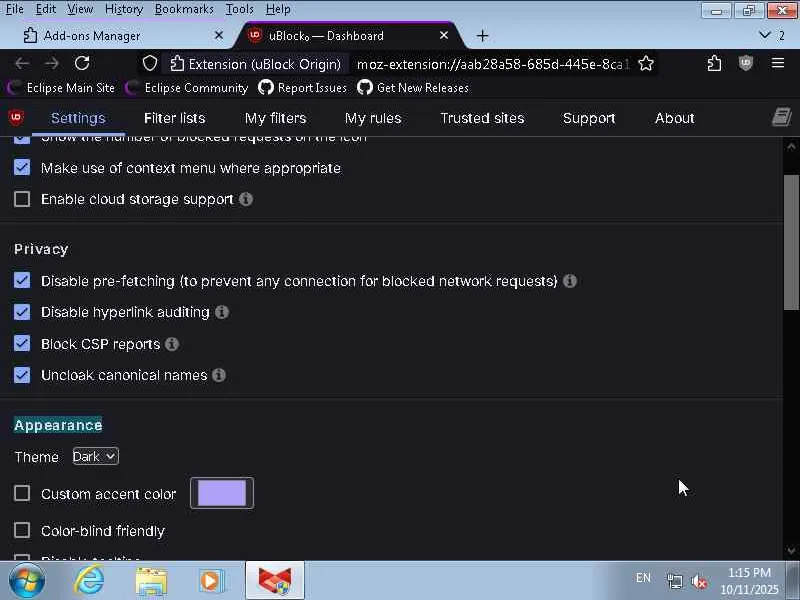The height and width of the screenshot is (600, 800).
Task: Enable Color-blind friendly checkbox
Action: pyautogui.click(x=22, y=530)
